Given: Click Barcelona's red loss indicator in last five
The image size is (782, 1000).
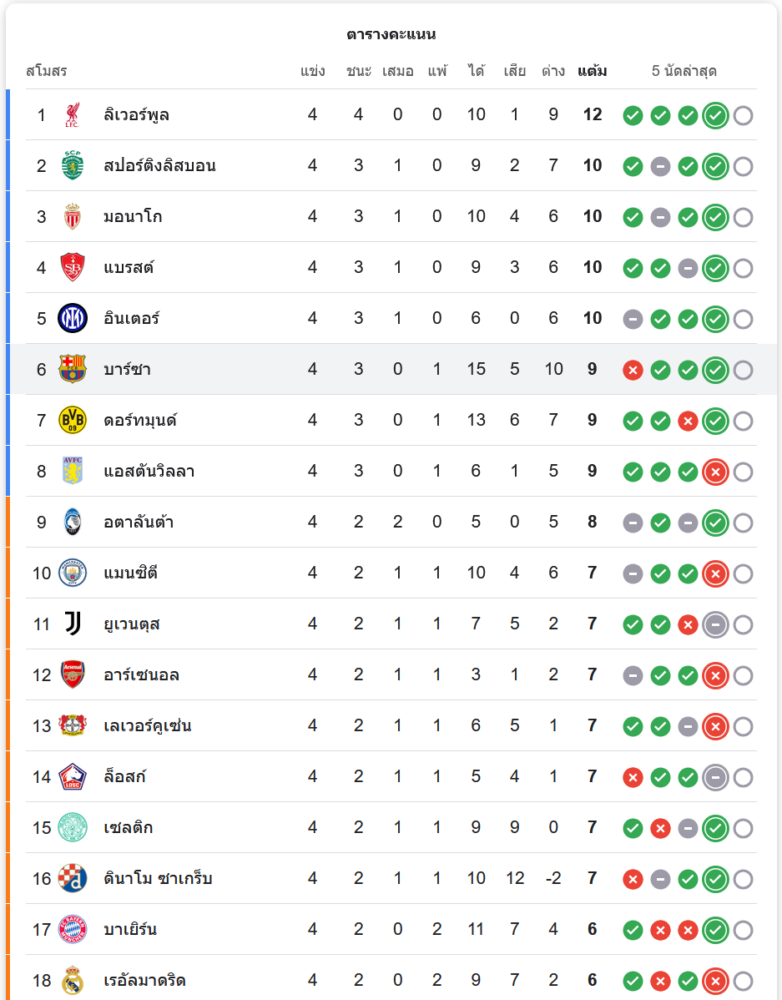Looking at the screenshot, I should (633, 371).
